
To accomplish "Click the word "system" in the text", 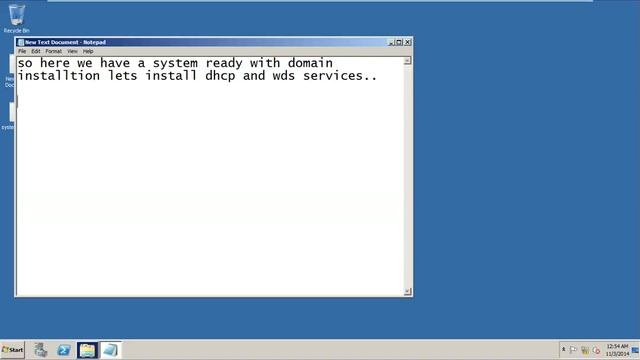I will pyautogui.click(x=175, y=64).
